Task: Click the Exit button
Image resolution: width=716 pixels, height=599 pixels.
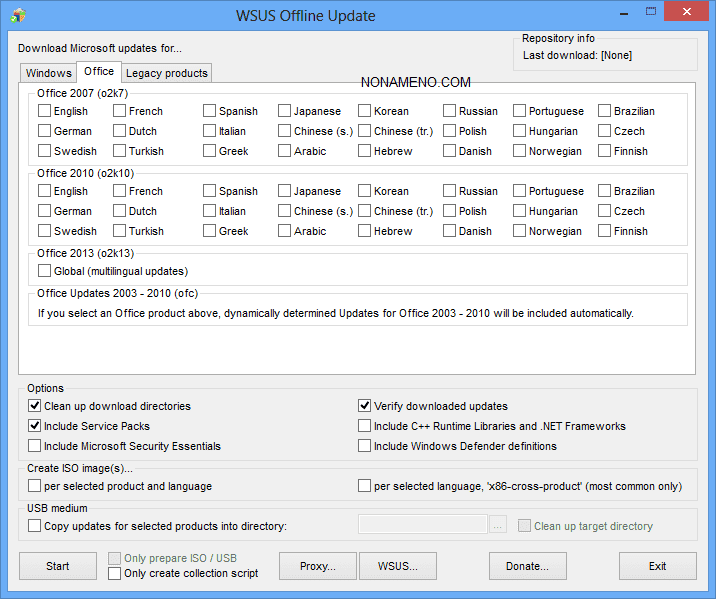Action: click(x=657, y=566)
